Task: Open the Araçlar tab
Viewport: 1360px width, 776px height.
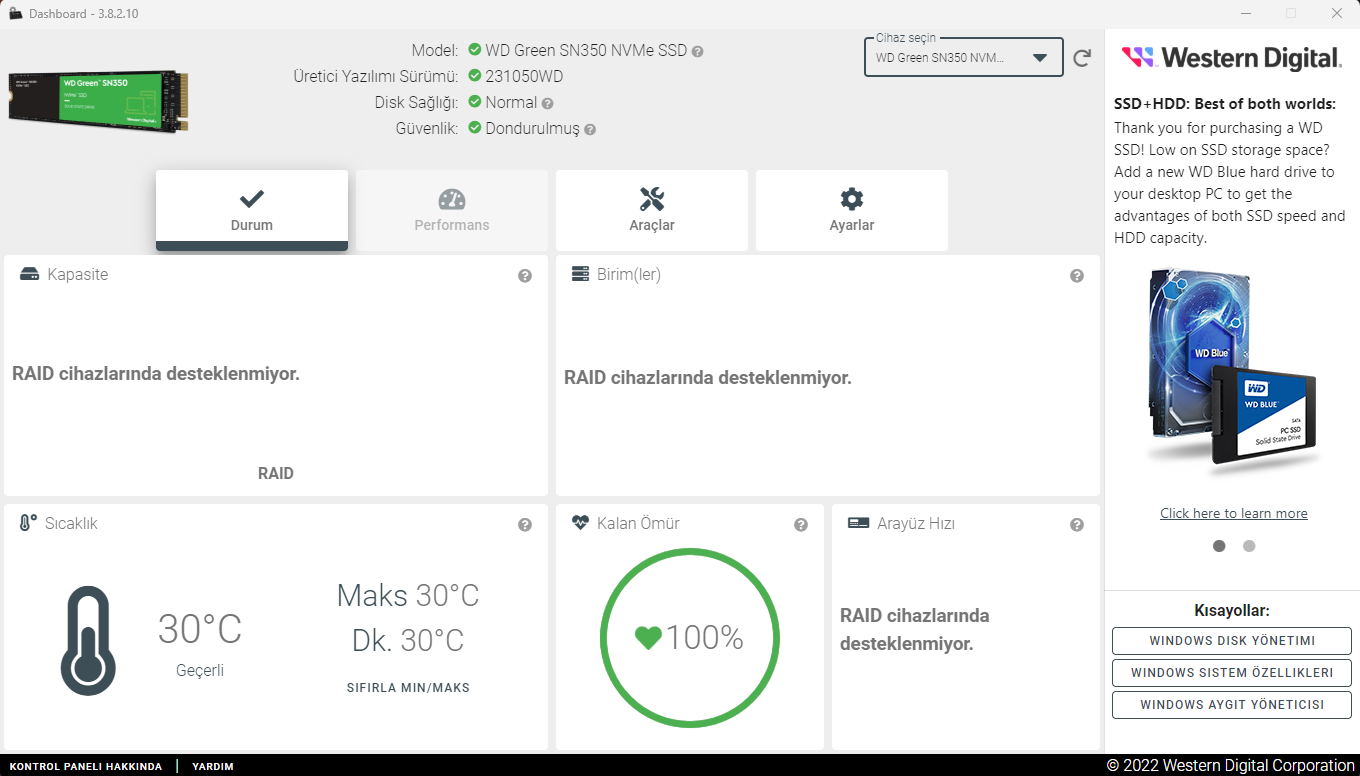Action: 652,210
